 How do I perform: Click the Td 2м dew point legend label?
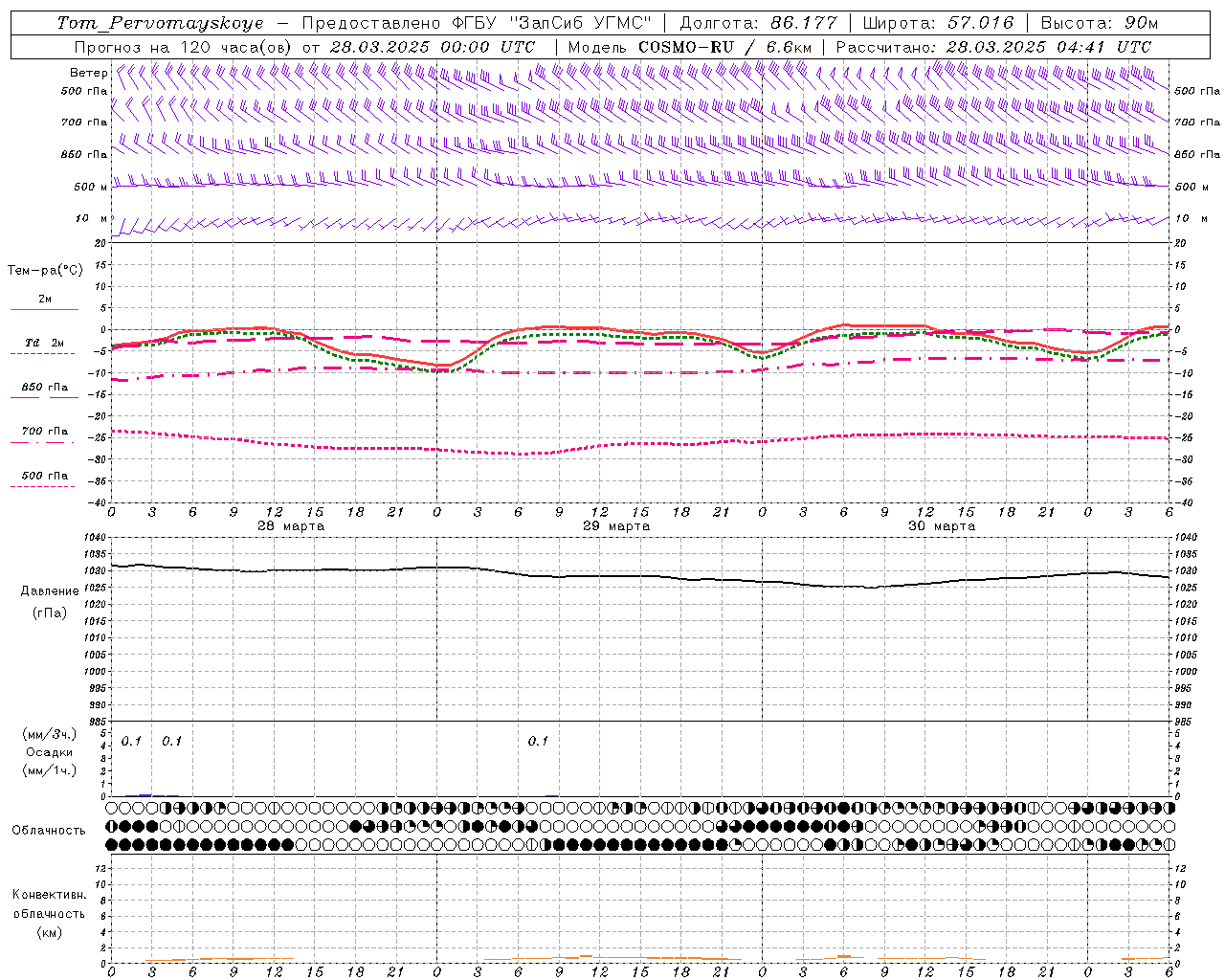tap(45, 343)
